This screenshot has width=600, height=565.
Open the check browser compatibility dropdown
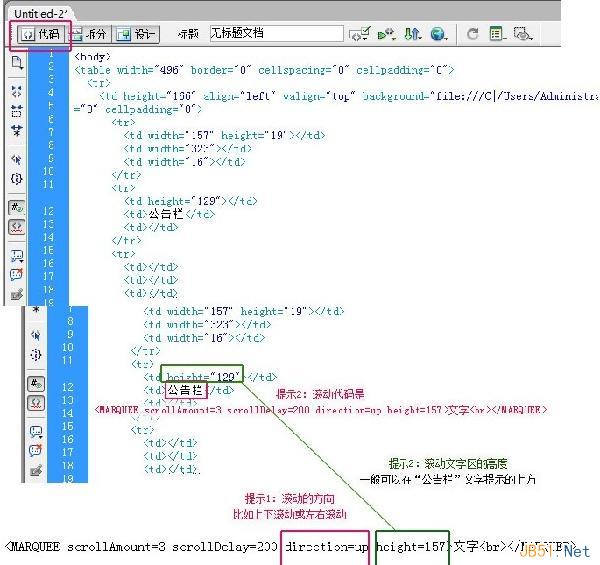359,34
